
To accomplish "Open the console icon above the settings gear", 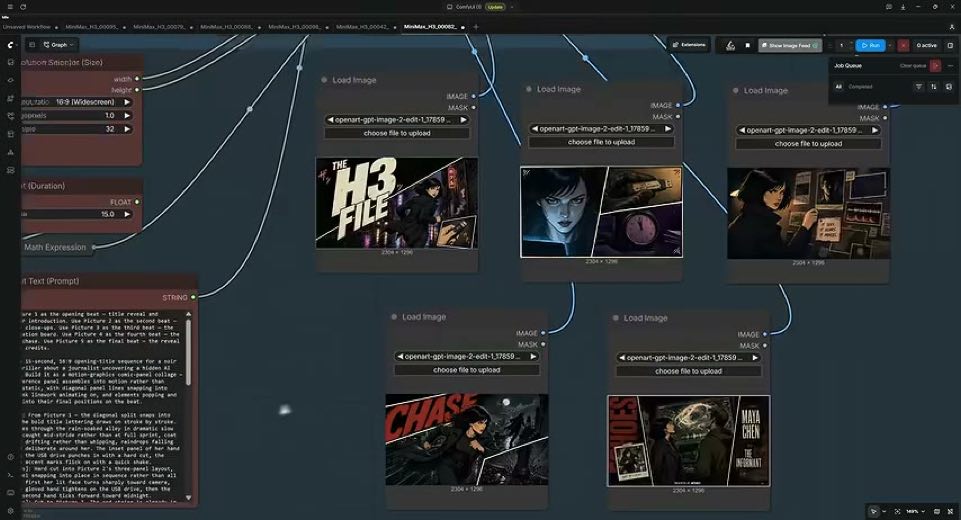I will point(10,475).
